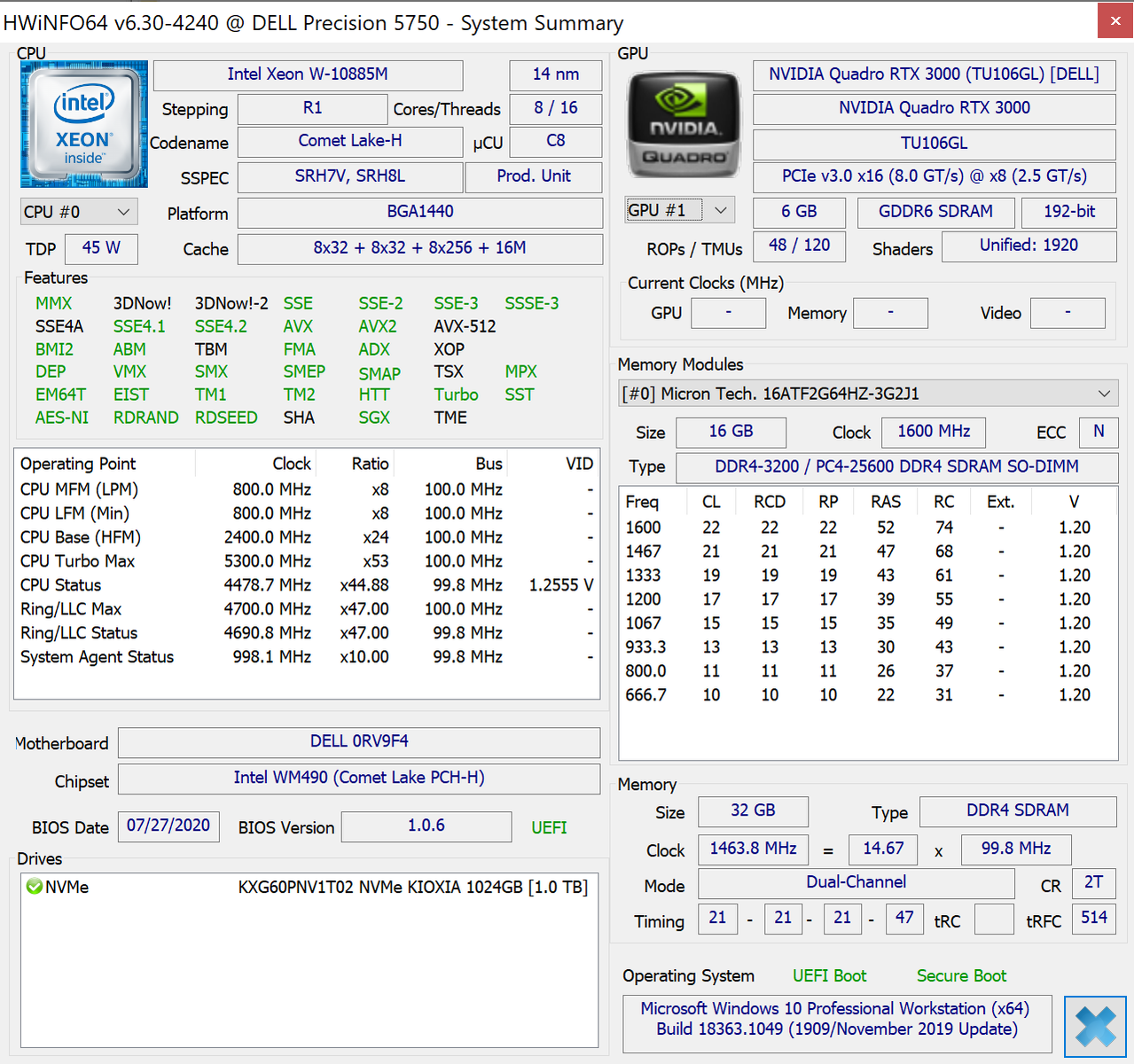This screenshot has height=1064, width=1134.
Task: Click the tRFC 514 value
Action: click(x=1094, y=919)
